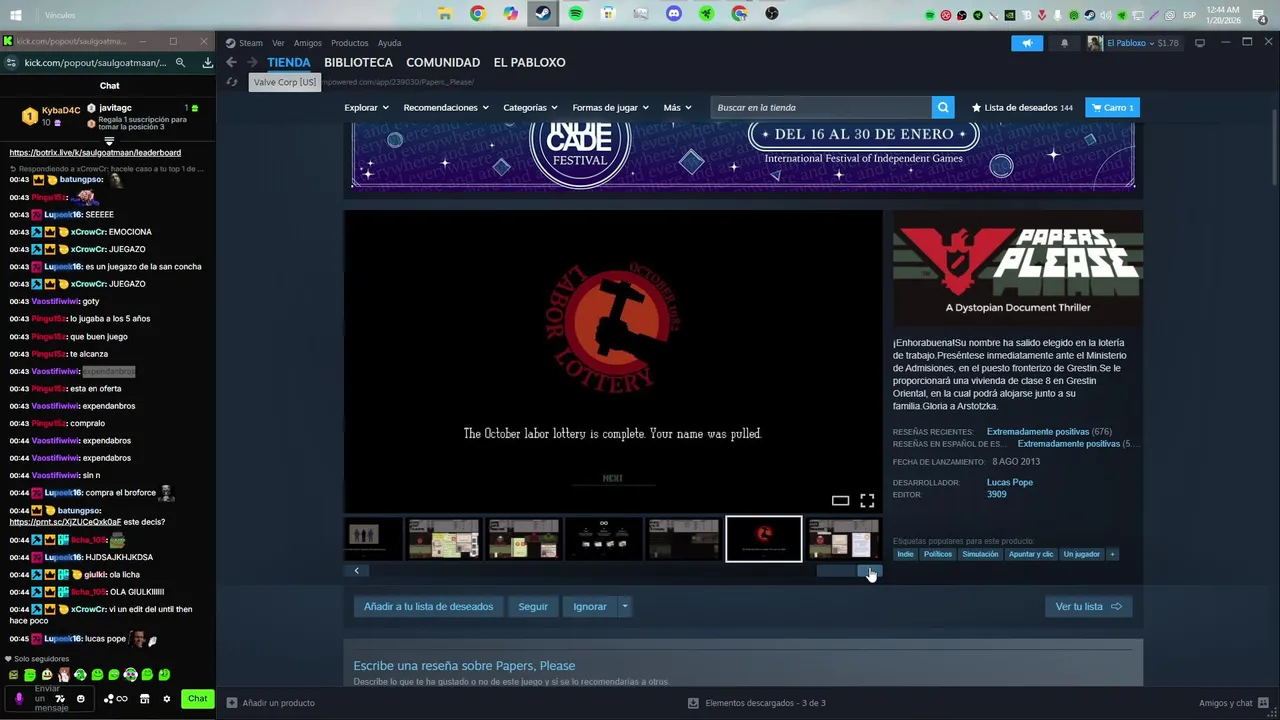Switch to the COMUNIDAD tab
The width and height of the screenshot is (1280, 720).
click(x=443, y=62)
